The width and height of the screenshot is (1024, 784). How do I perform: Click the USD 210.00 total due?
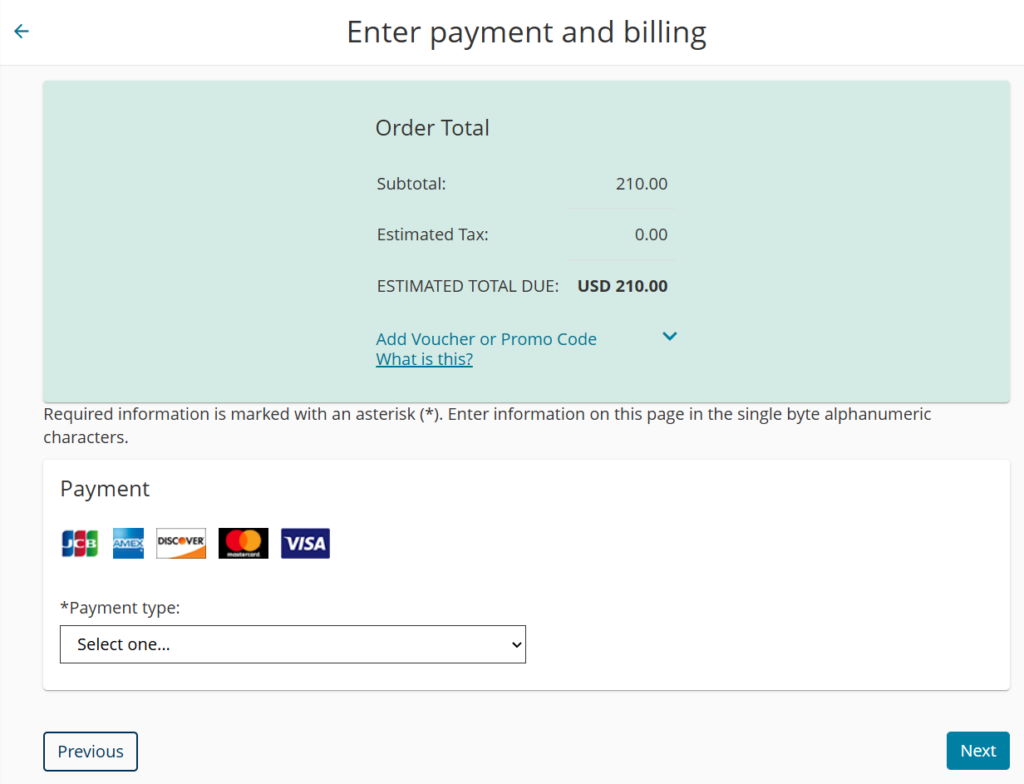[x=622, y=286]
